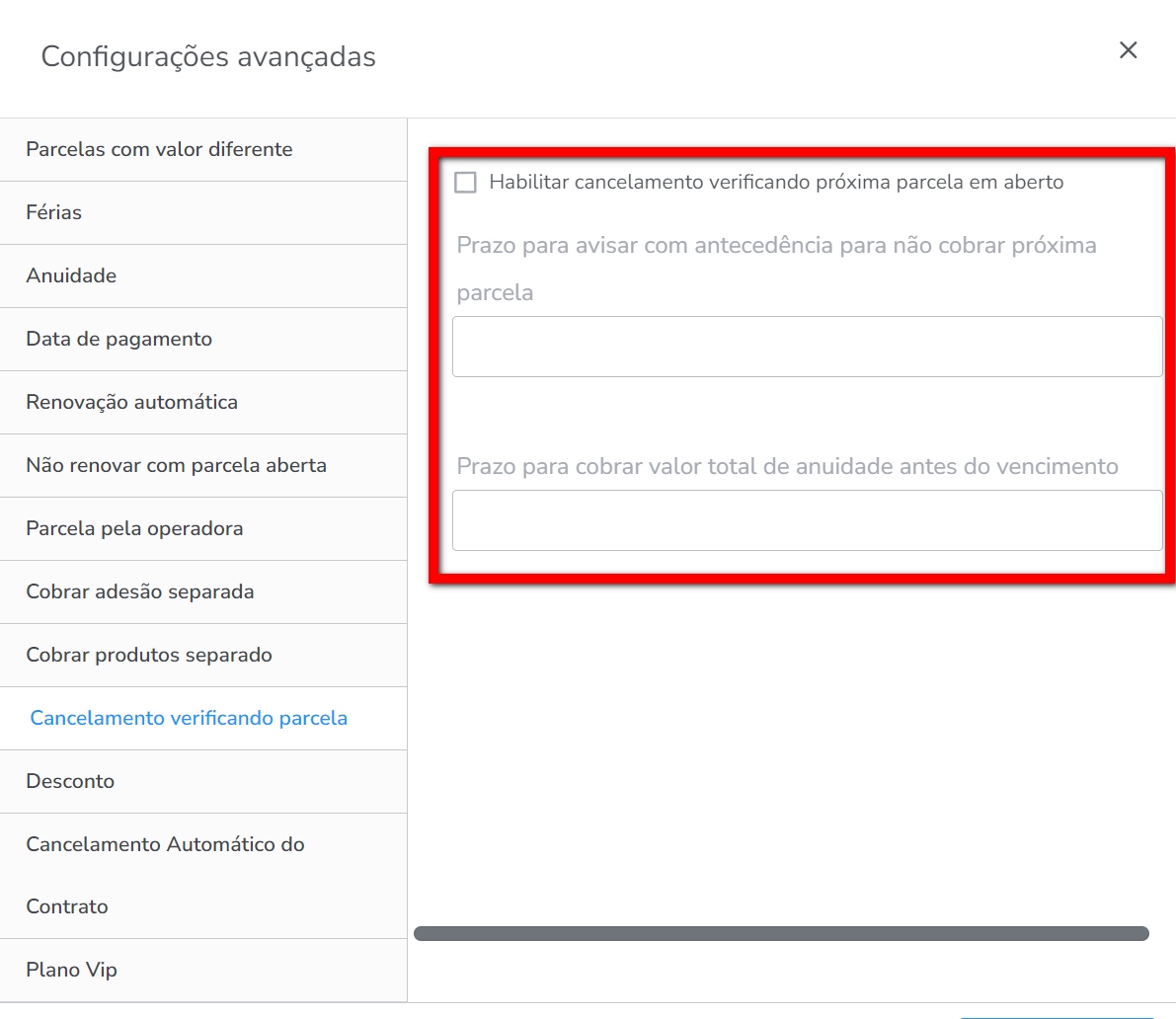
Task: Open the Plano Vip tab
Action: click(72, 970)
